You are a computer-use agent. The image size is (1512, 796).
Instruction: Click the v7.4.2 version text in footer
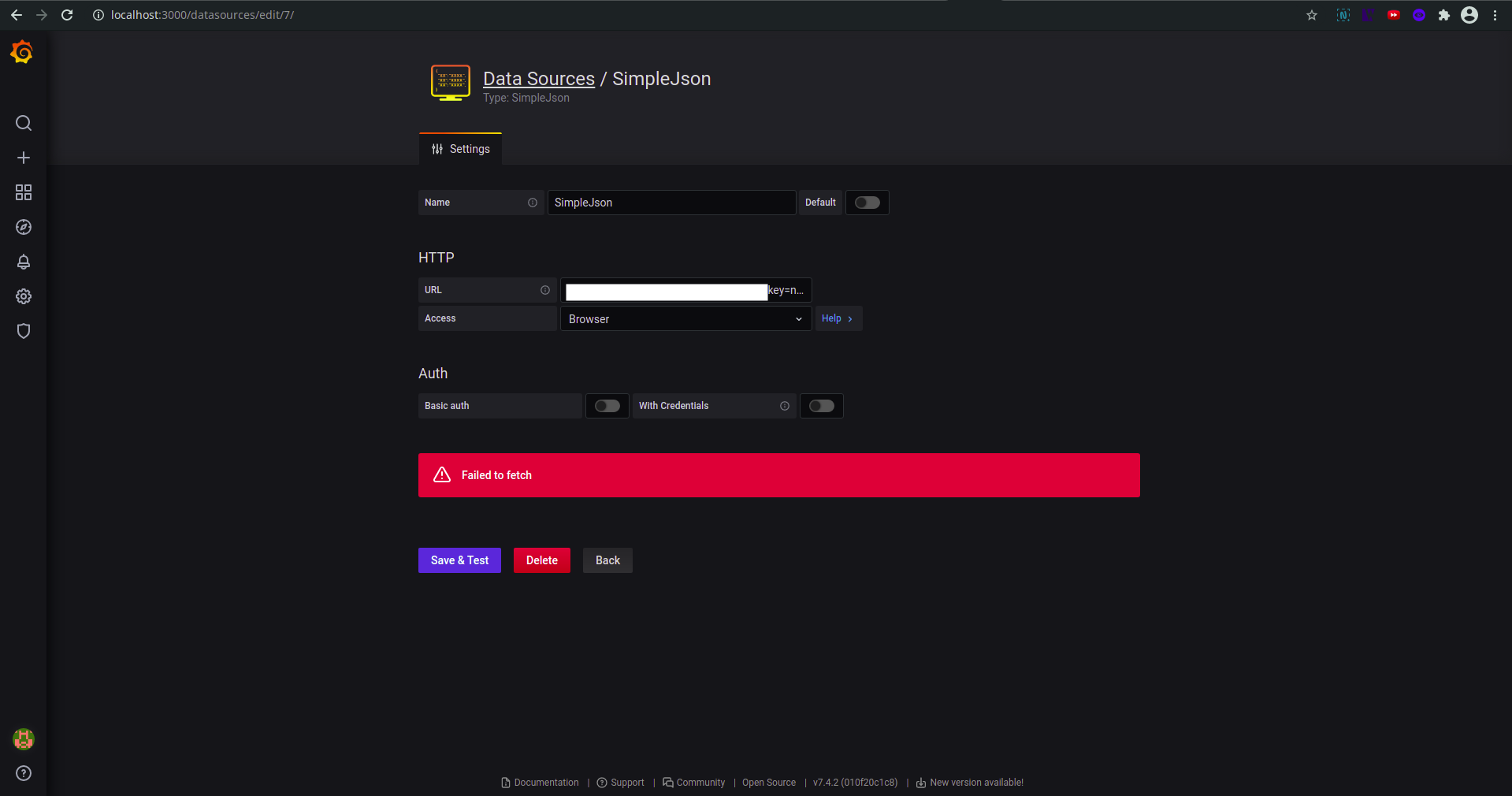856,783
